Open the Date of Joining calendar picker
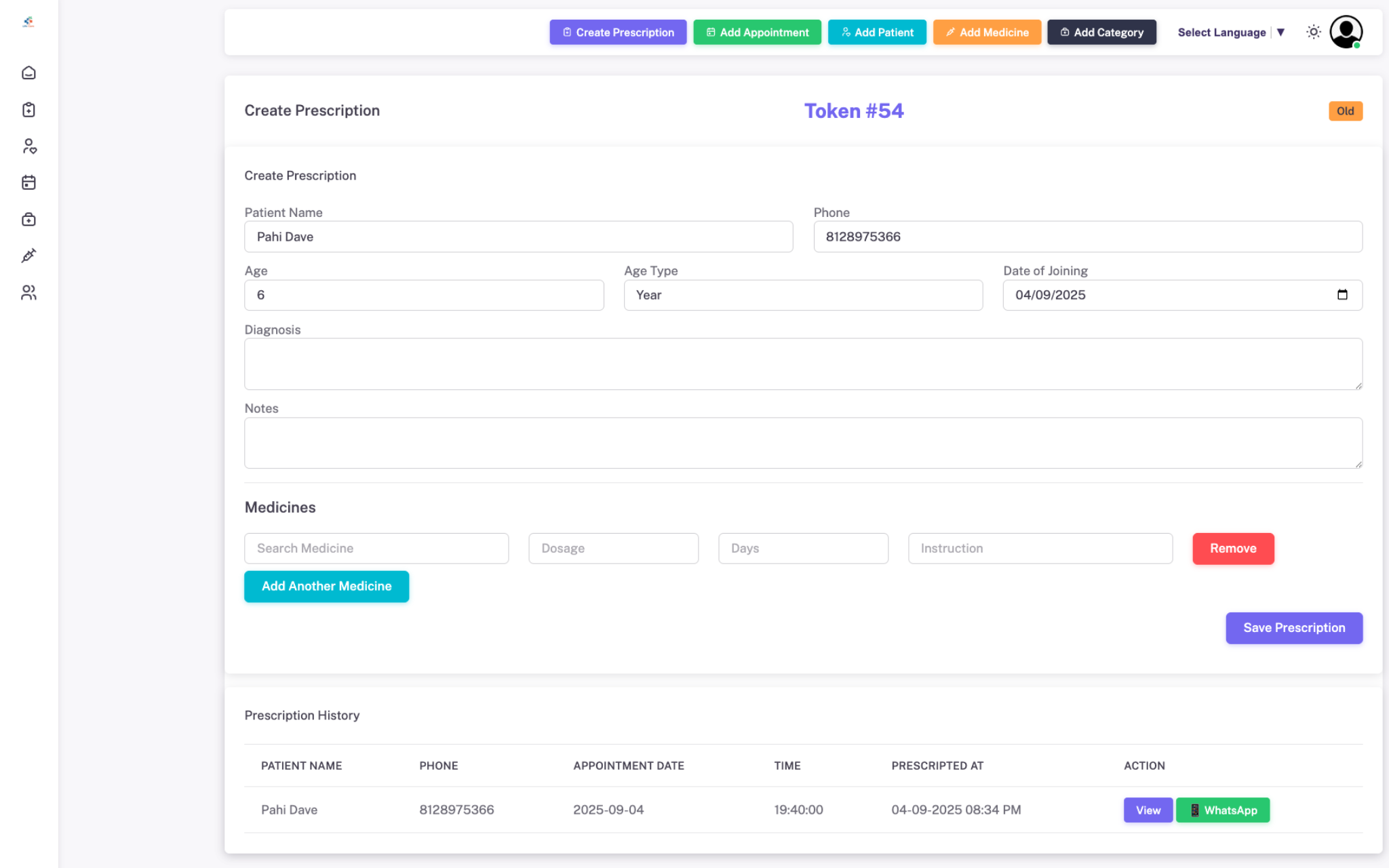The image size is (1389, 868). (x=1342, y=295)
